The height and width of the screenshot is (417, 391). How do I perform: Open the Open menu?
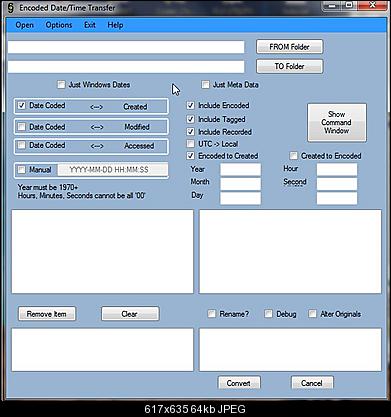[x=25, y=25]
